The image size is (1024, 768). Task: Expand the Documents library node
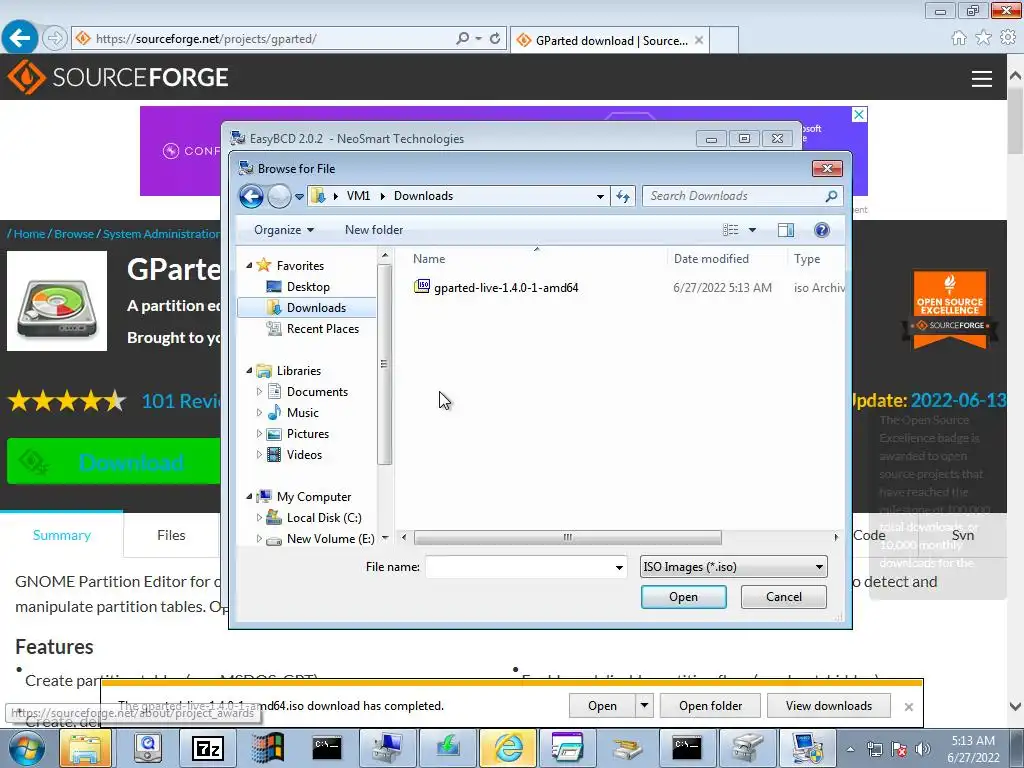click(259, 392)
